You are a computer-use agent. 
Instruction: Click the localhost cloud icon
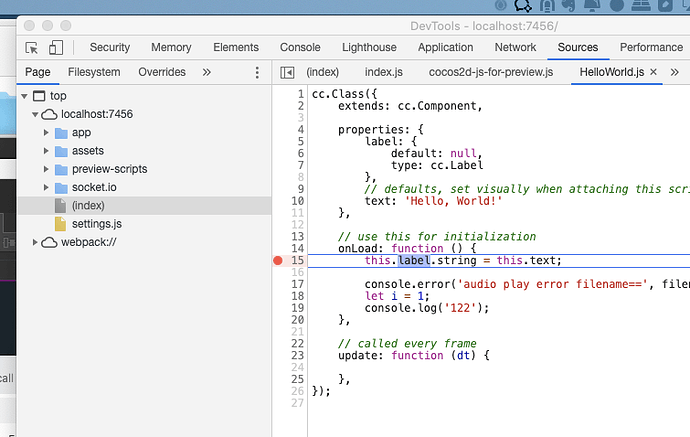click(x=49, y=114)
